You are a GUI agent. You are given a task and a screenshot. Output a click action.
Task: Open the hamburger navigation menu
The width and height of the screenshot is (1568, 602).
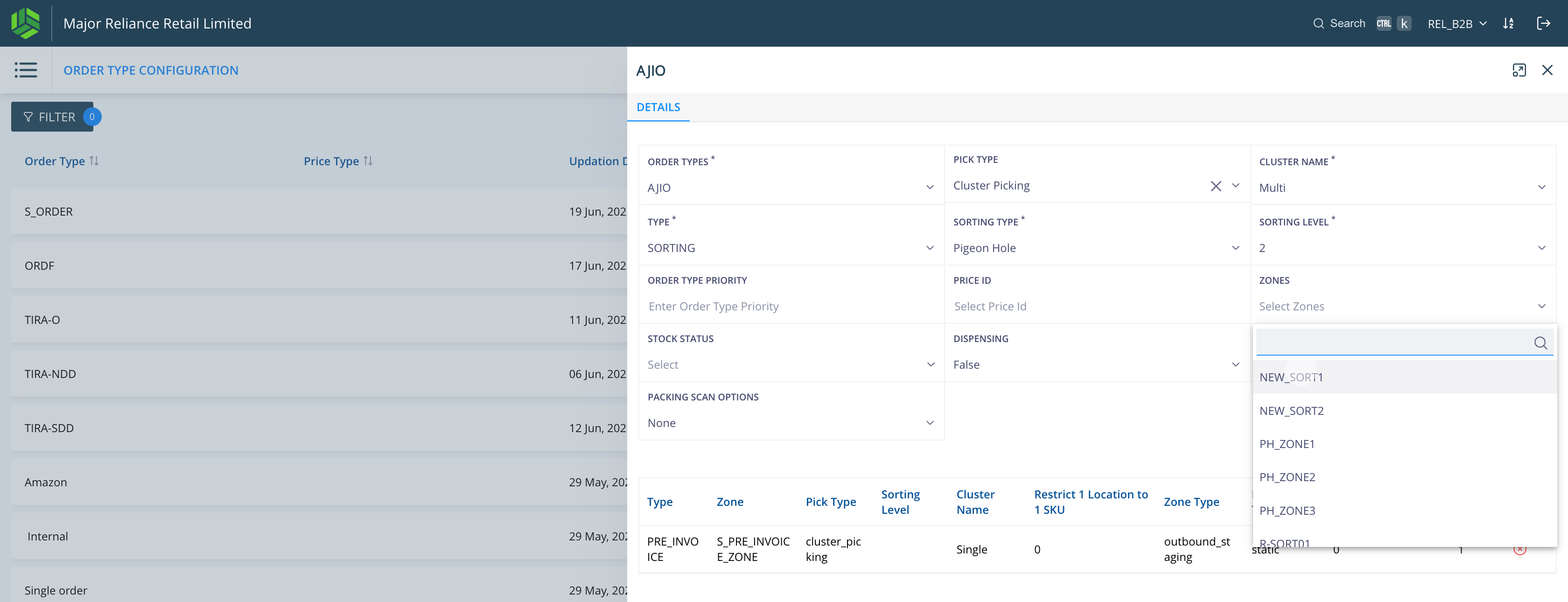click(26, 70)
